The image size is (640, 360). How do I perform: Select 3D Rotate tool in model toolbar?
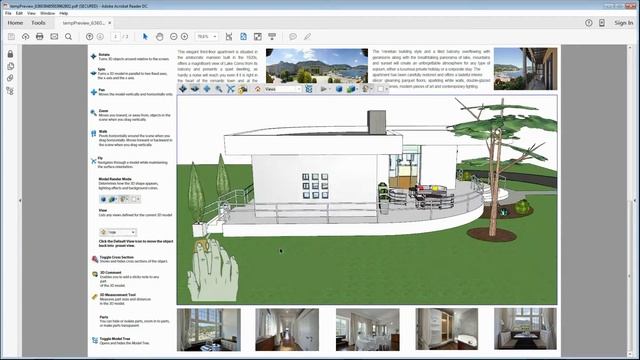tap(183, 89)
